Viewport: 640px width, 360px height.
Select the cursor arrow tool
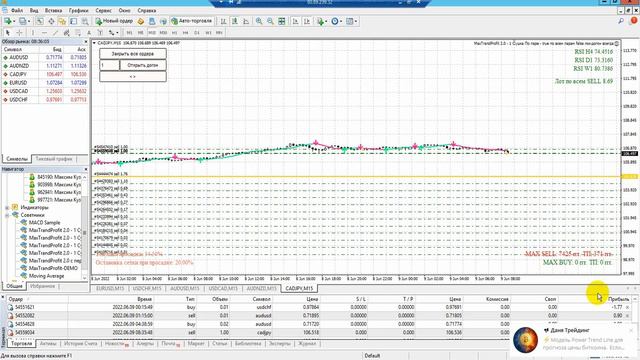tap(7, 33)
